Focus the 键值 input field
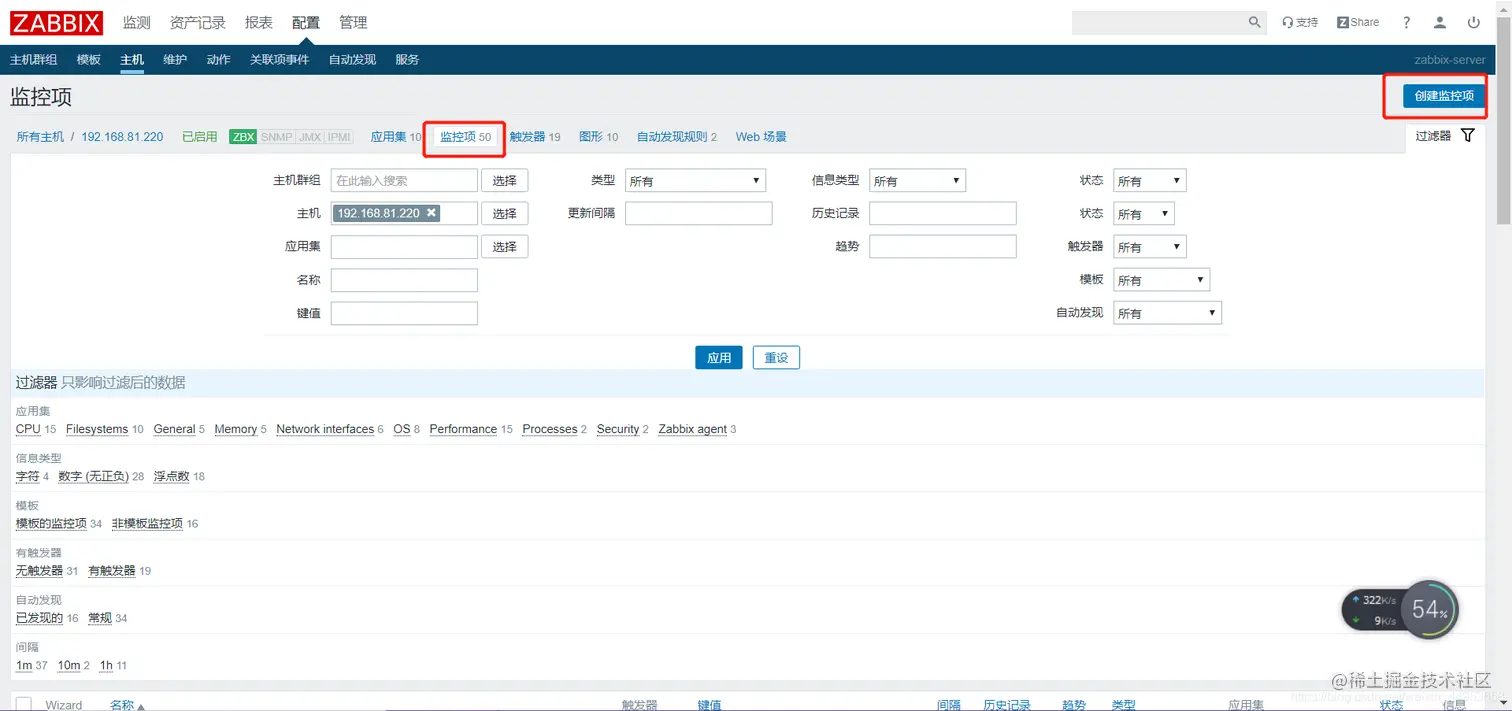Image resolution: width=1512 pixels, height=711 pixels. point(404,313)
